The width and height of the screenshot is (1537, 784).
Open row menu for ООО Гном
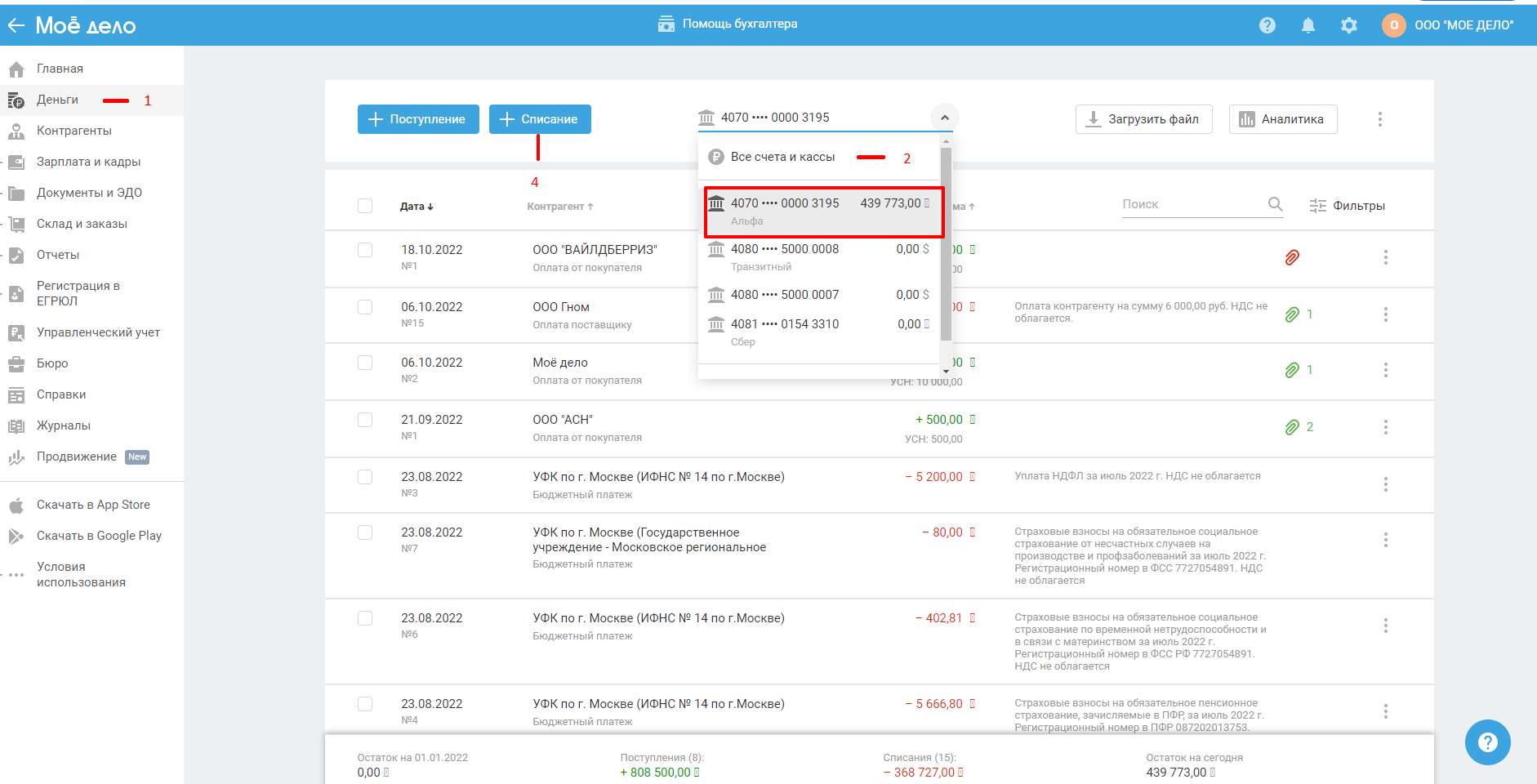click(x=1386, y=314)
